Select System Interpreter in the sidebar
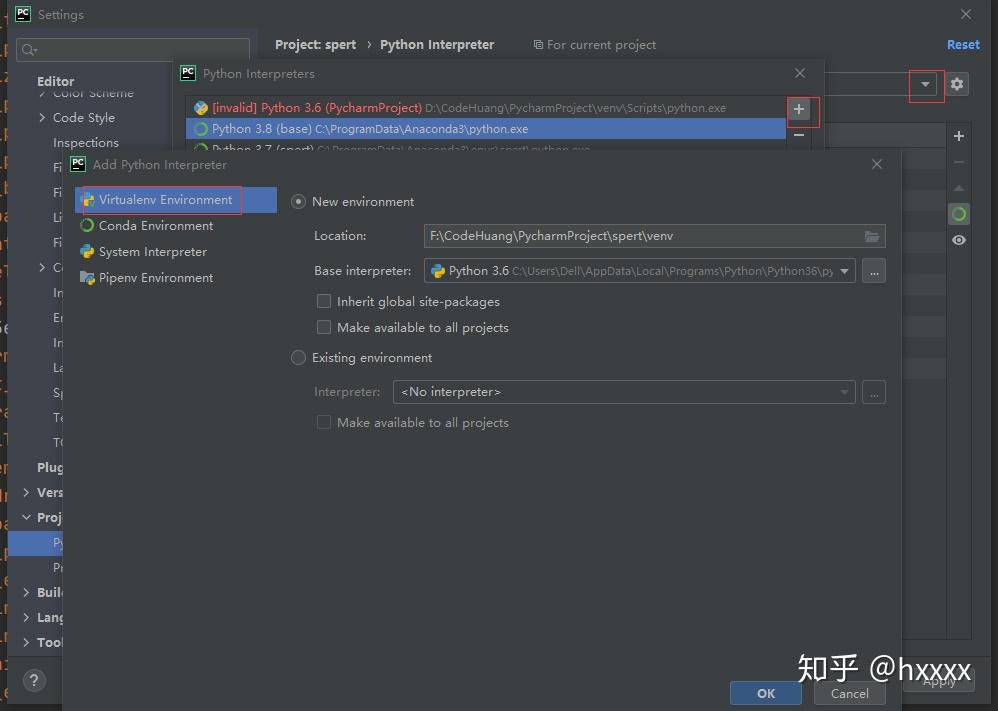 151,251
